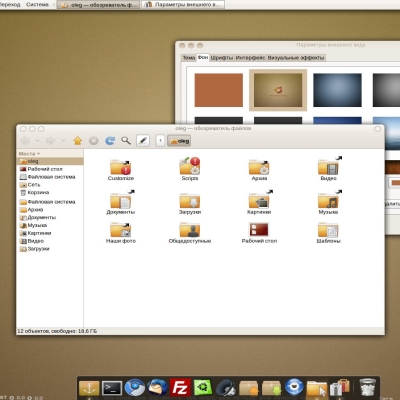Click the path bar left chevron button
The width and height of the screenshot is (400, 400).
point(160,141)
